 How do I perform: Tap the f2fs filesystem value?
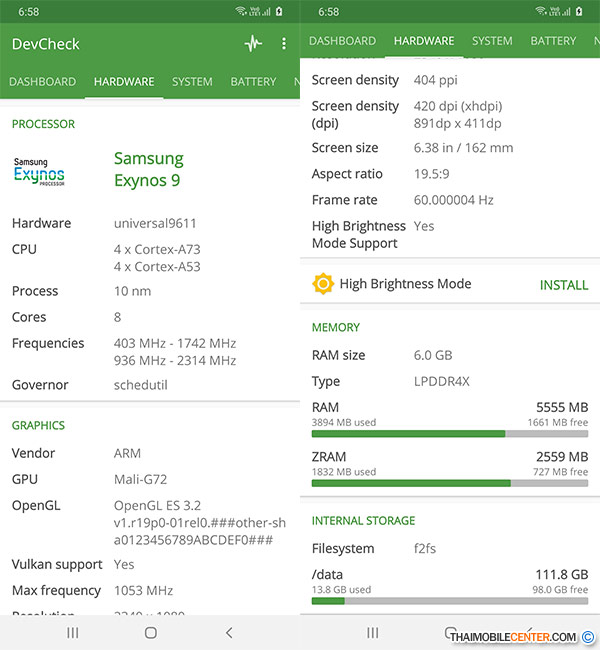[425, 549]
